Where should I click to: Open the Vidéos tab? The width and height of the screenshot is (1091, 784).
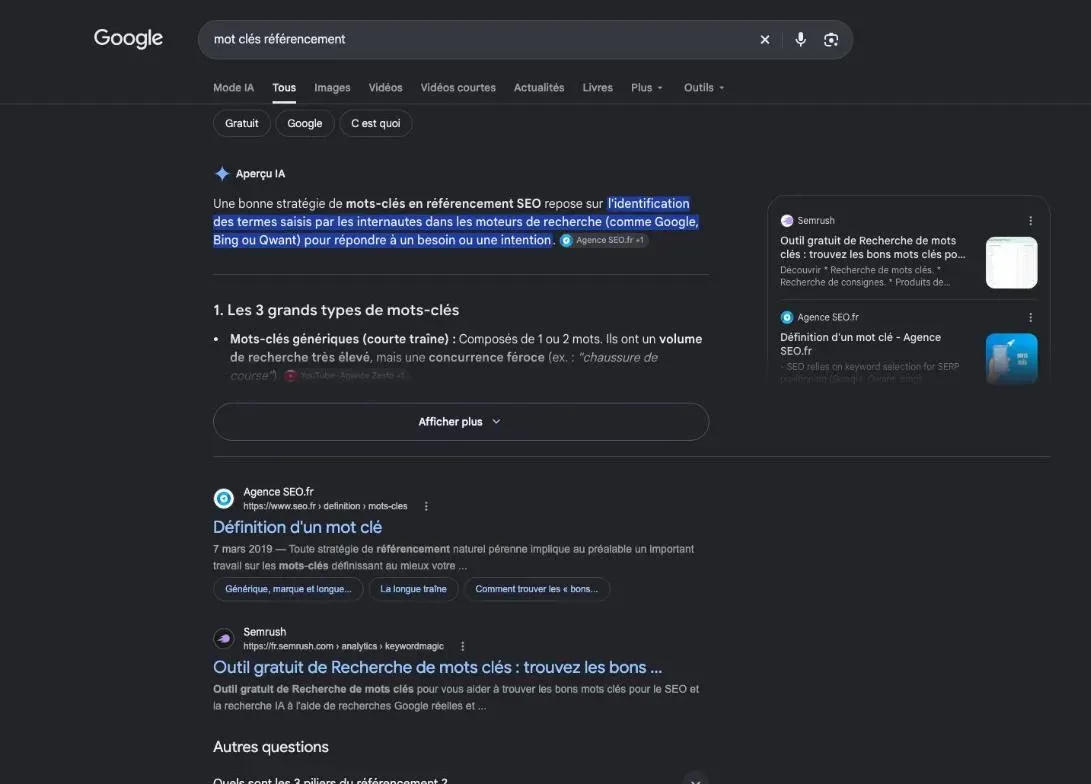tap(385, 88)
